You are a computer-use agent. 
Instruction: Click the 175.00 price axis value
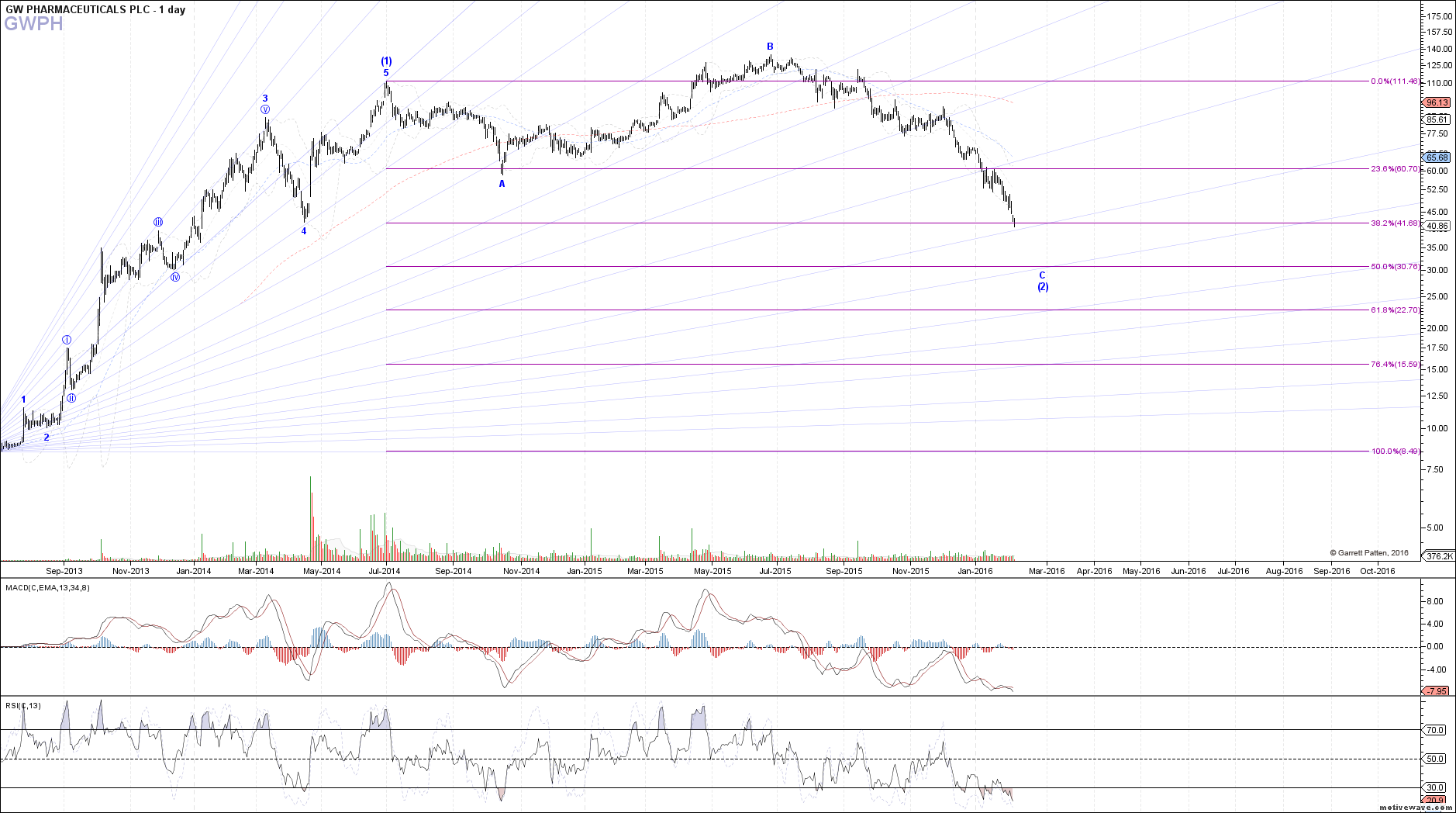[x=1438, y=16]
